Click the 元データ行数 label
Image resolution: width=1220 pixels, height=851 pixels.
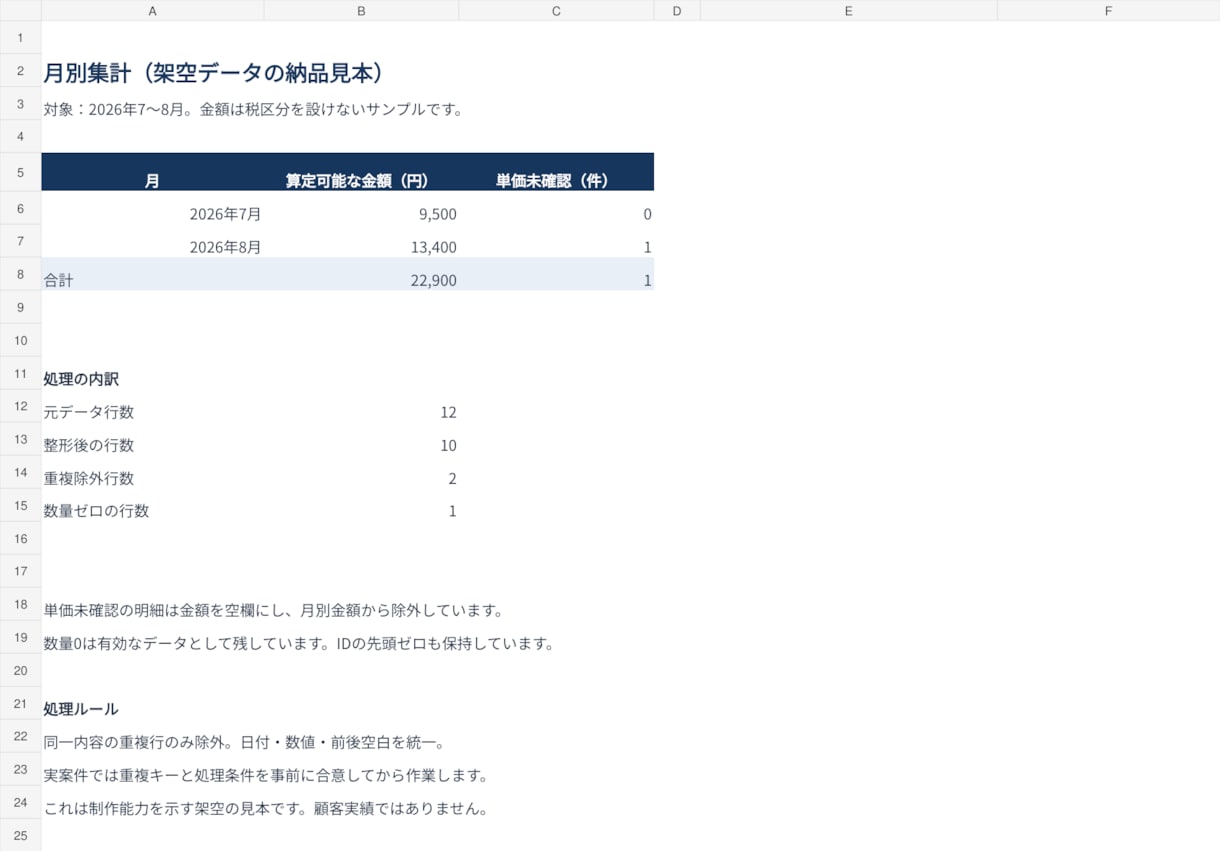point(88,412)
